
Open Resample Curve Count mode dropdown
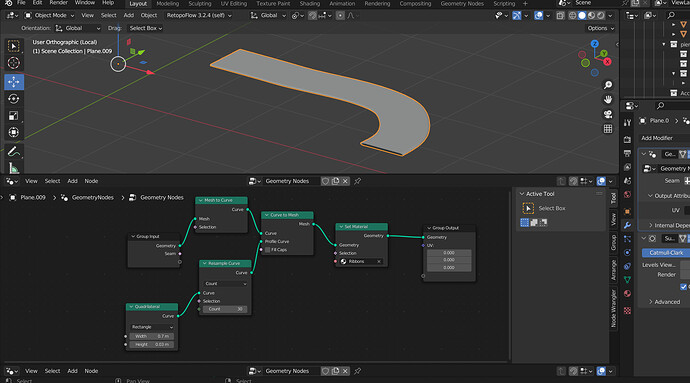click(x=226, y=284)
